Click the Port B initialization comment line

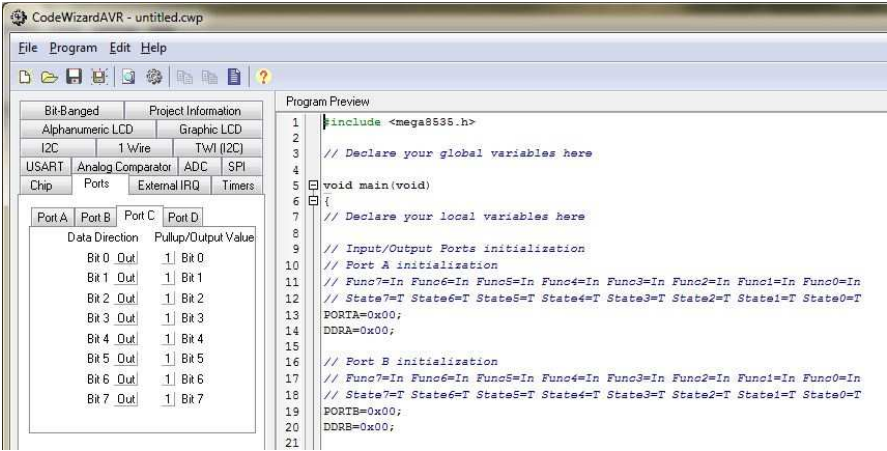(411, 362)
